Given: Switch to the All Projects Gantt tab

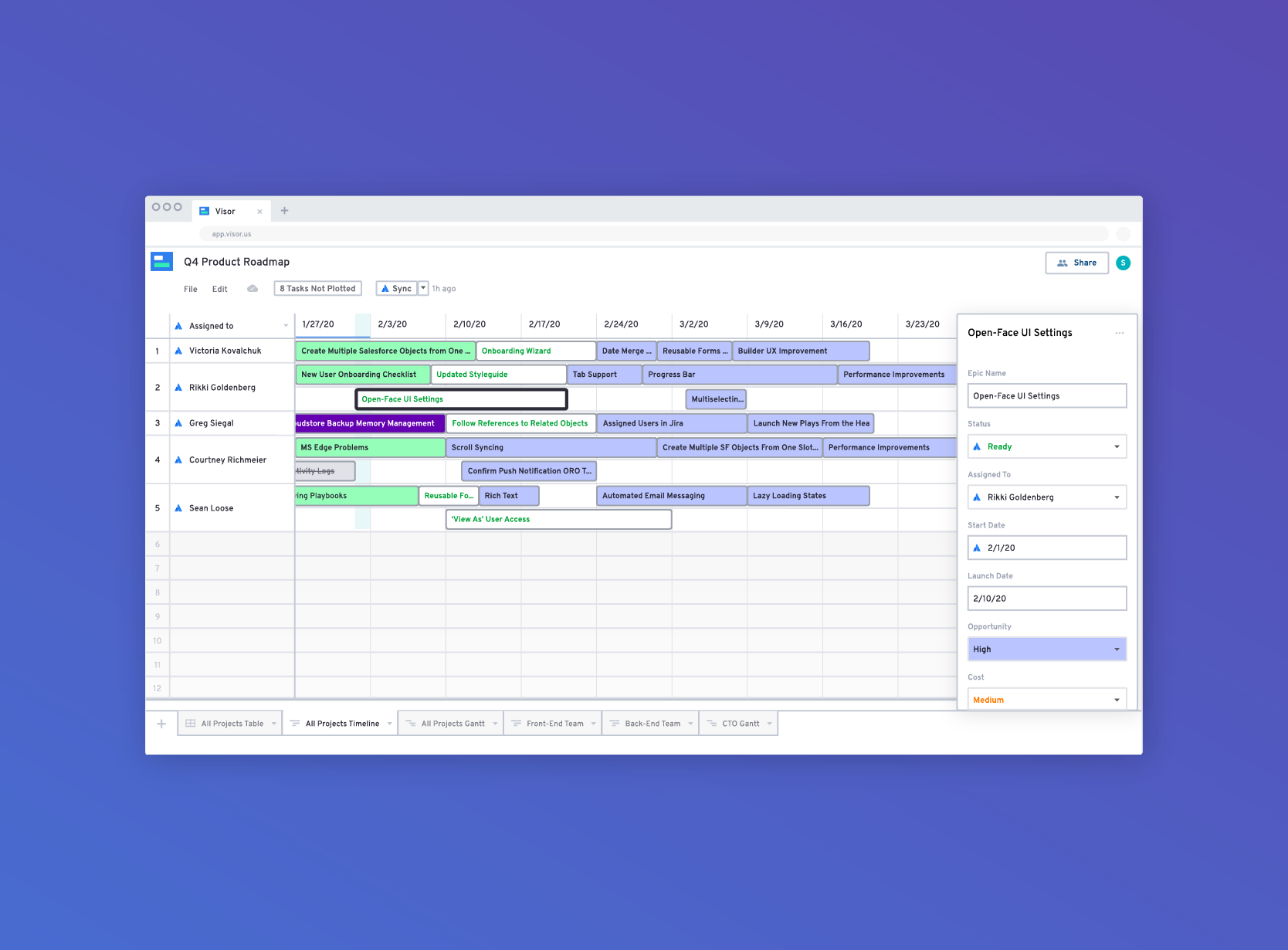Looking at the screenshot, I should pos(450,724).
